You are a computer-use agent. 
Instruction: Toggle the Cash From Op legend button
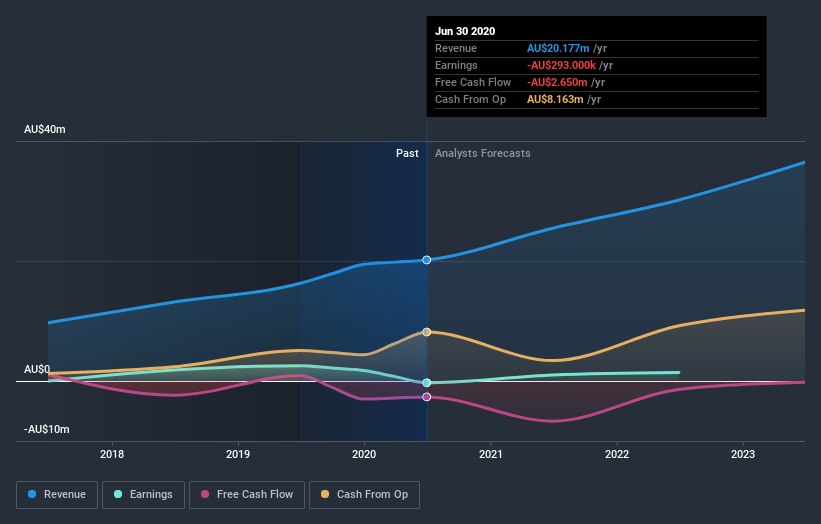point(364,495)
